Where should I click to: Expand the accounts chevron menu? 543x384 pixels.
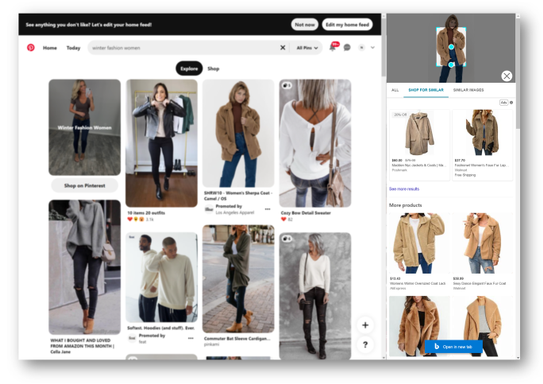click(373, 47)
